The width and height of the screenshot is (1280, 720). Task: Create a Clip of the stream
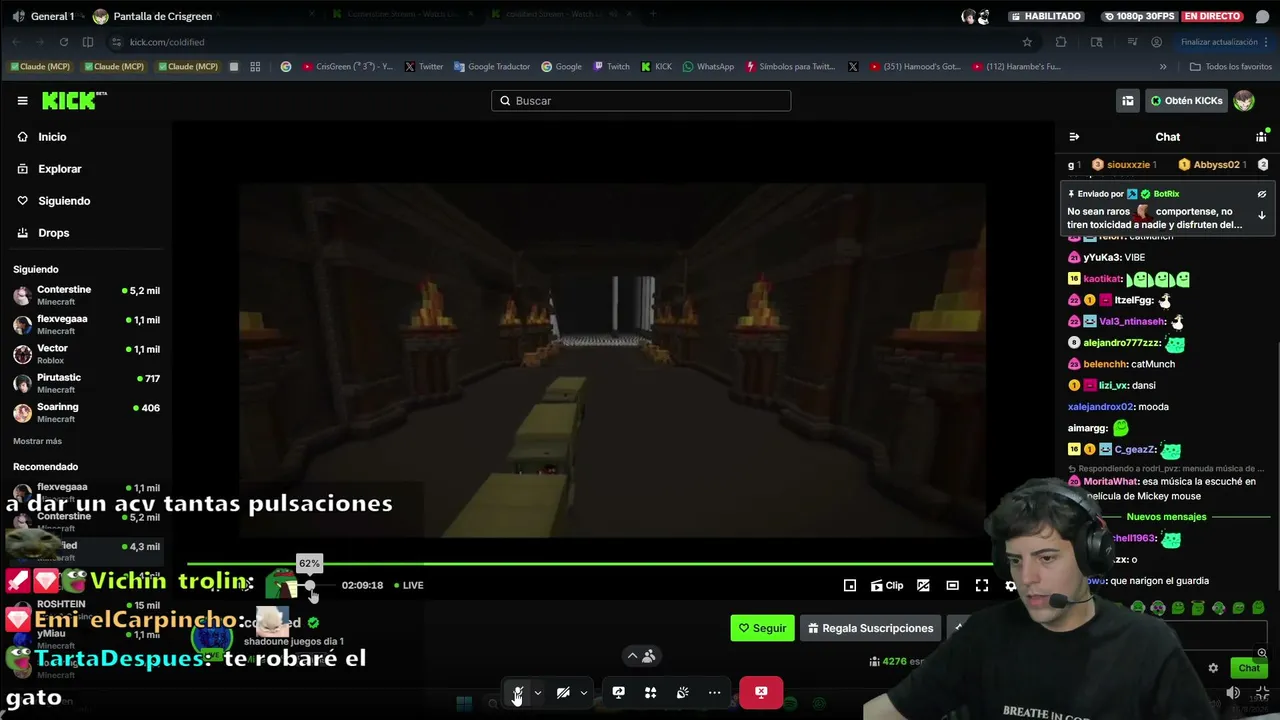point(887,586)
